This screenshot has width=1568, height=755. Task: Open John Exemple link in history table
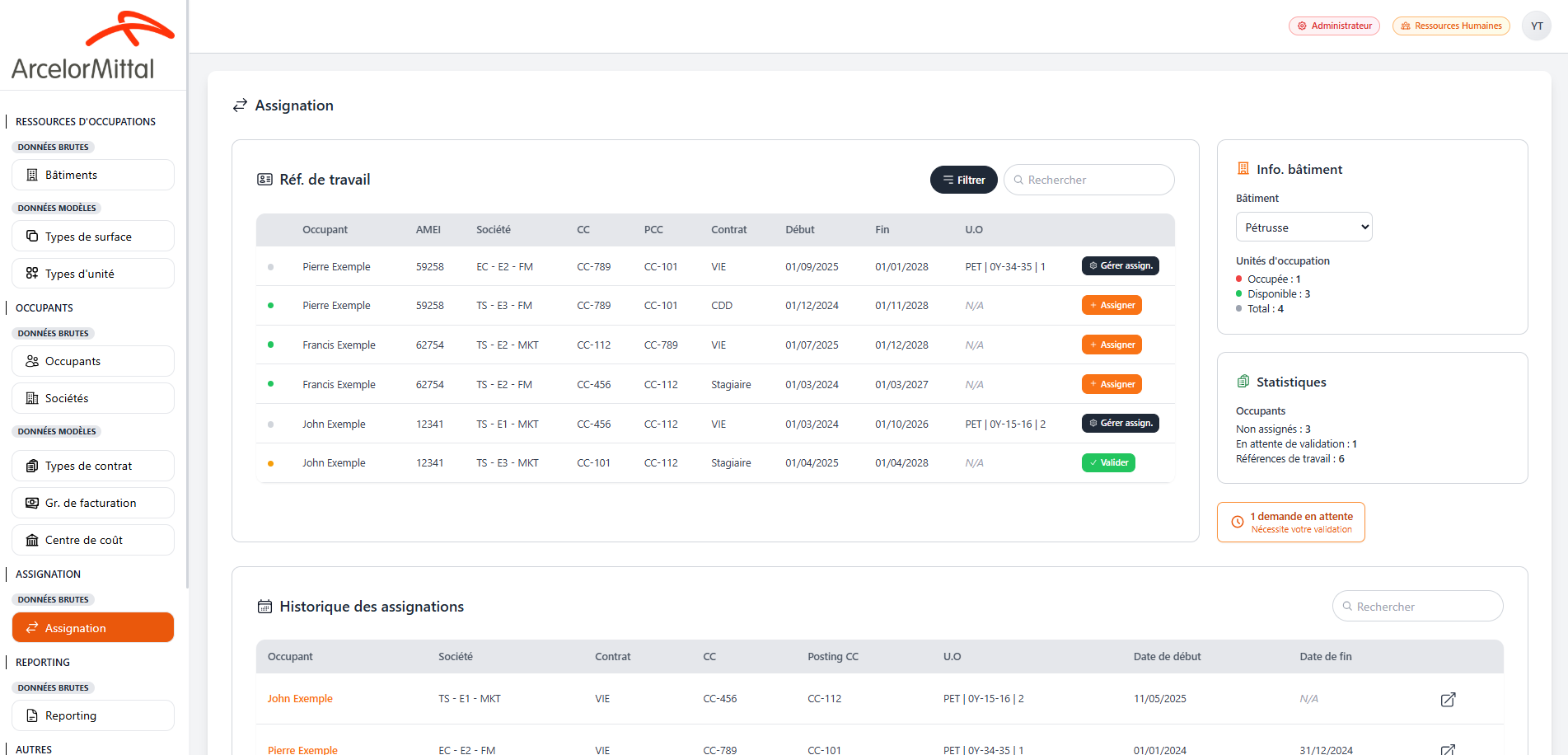[x=300, y=699]
